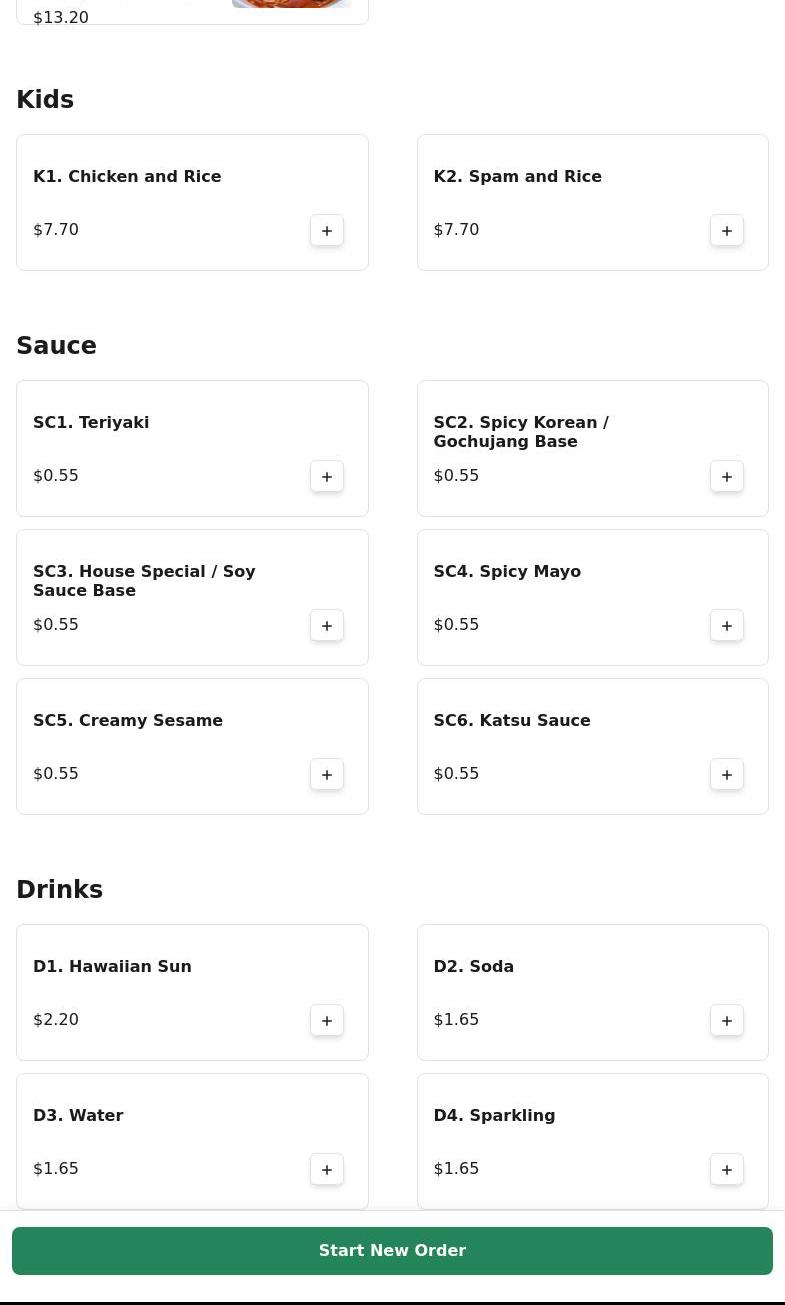Add SC2. Spicy Korean Gochujang sauce

pyautogui.click(x=727, y=477)
